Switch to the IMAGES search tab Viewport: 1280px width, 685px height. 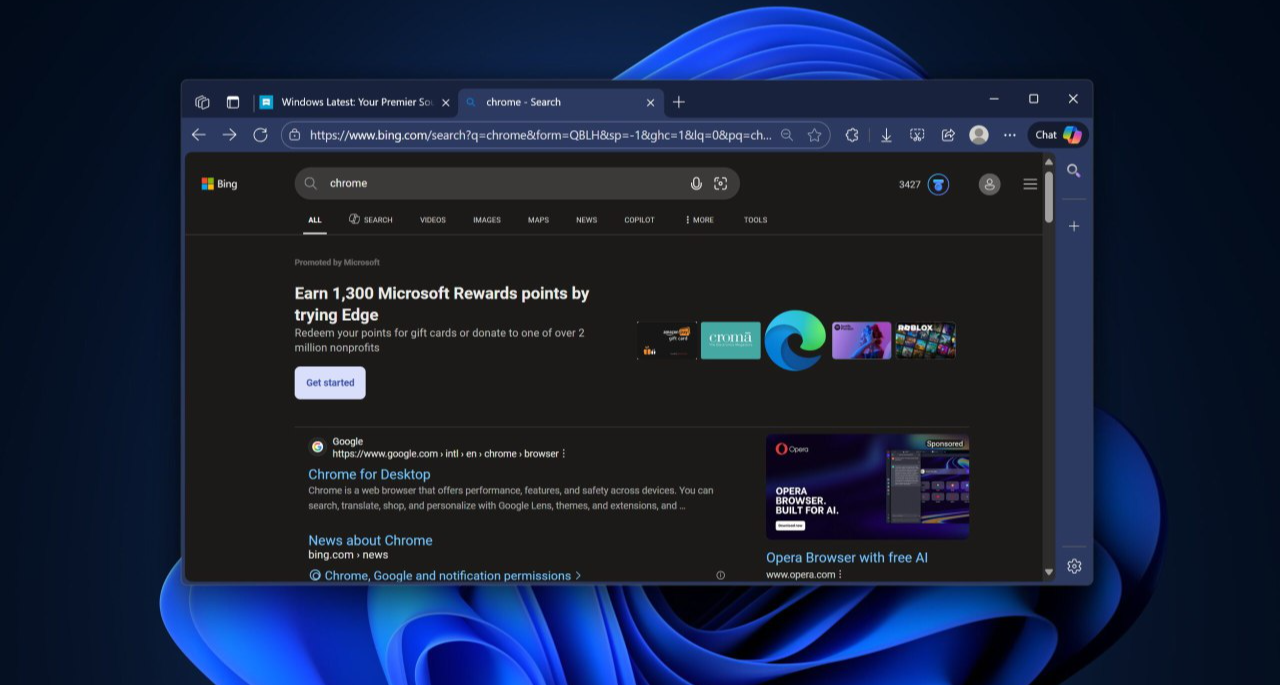pos(486,219)
